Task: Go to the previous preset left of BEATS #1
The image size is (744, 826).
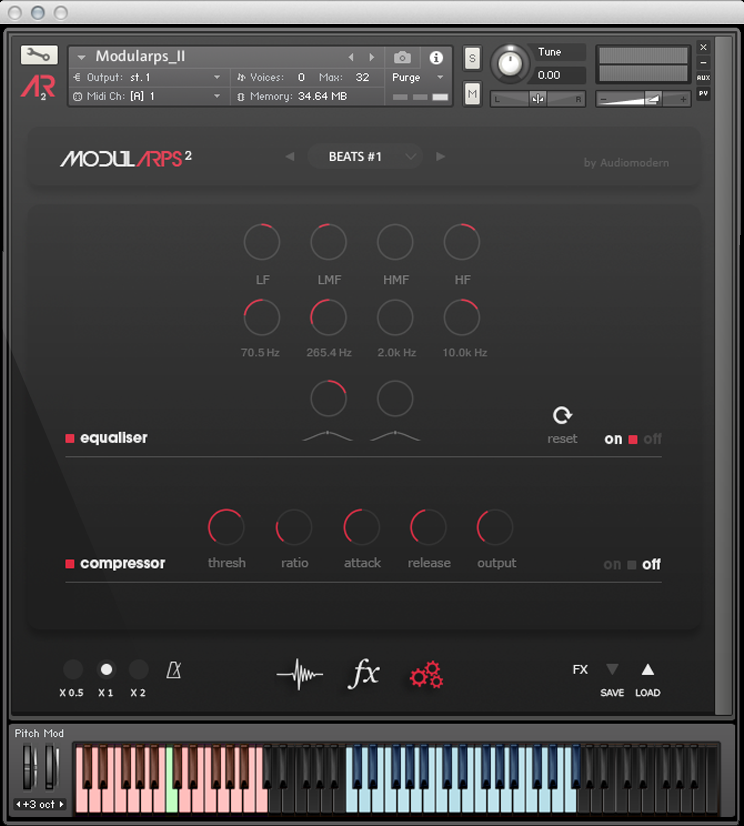Action: coord(290,156)
